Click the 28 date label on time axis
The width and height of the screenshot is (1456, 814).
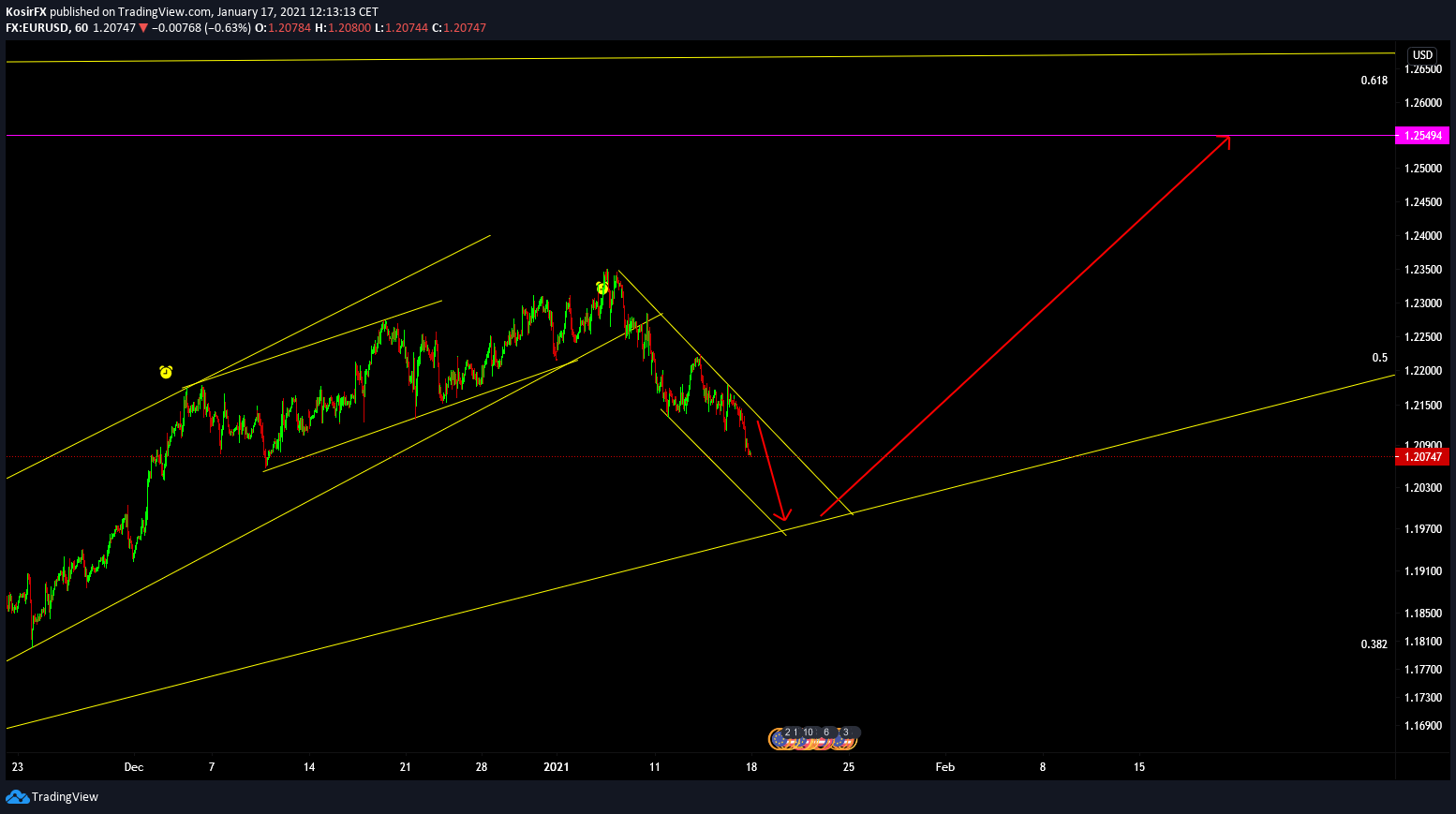click(482, 767)
